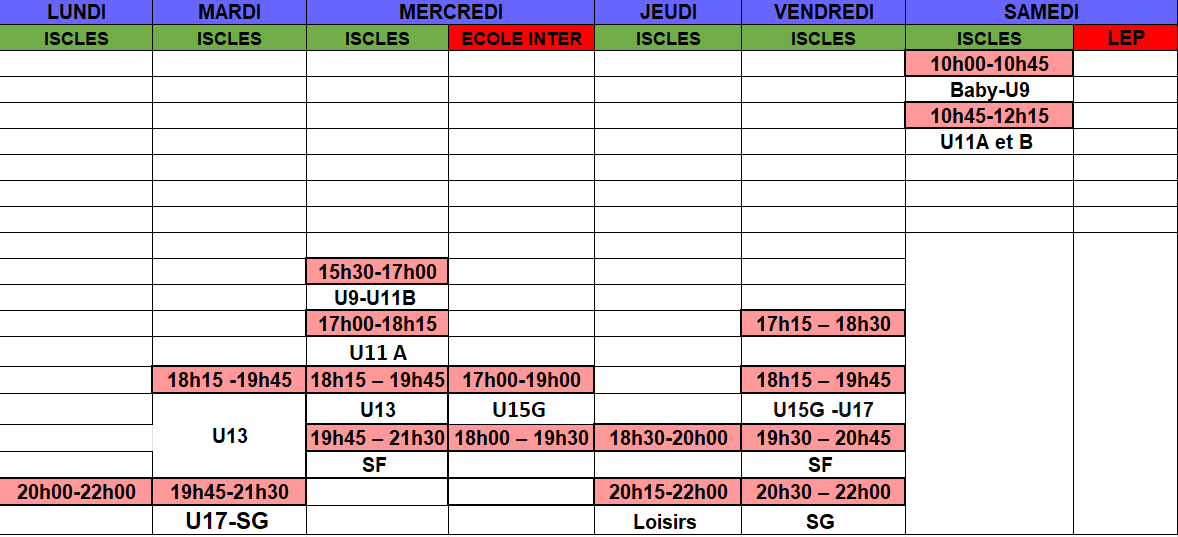The height and width of the screenshot is (537, 1178).
Task: Select the U15G -U17 Friday cell
Action: click(823, 409)
